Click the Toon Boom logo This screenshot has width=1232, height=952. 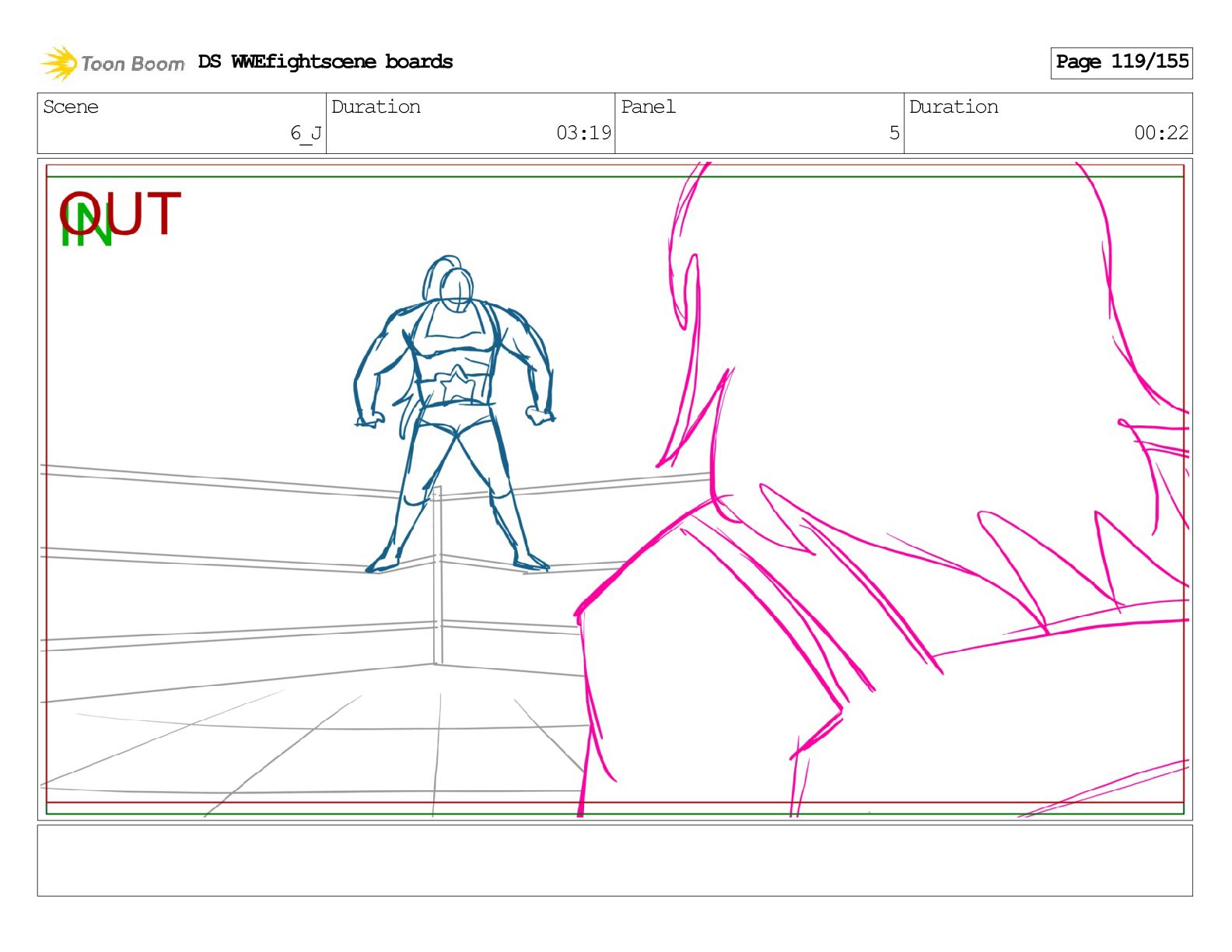tap(112, 63)
